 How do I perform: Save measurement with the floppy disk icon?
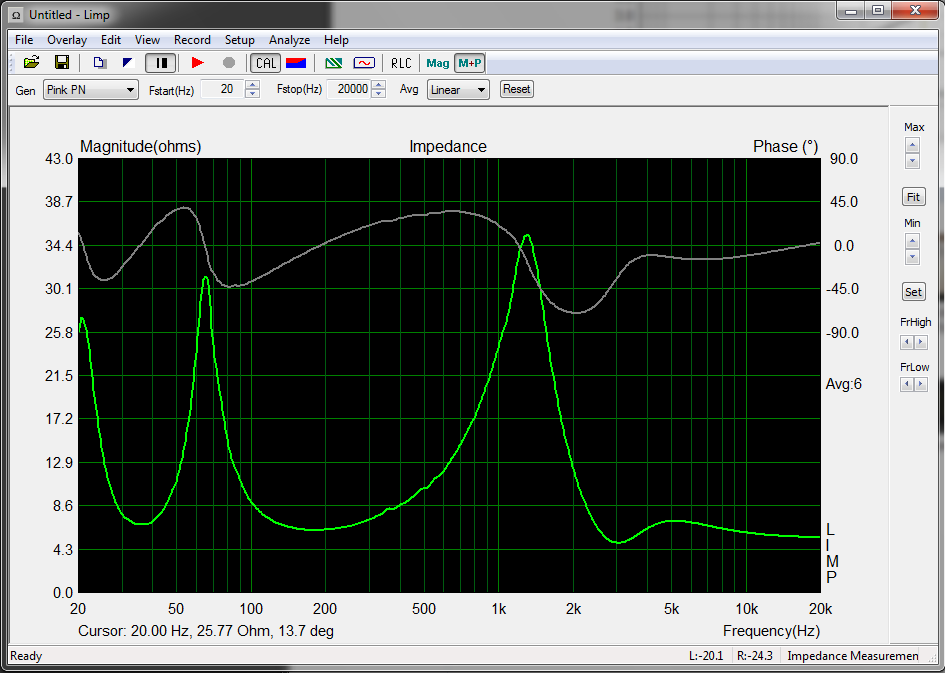point(61,63)
